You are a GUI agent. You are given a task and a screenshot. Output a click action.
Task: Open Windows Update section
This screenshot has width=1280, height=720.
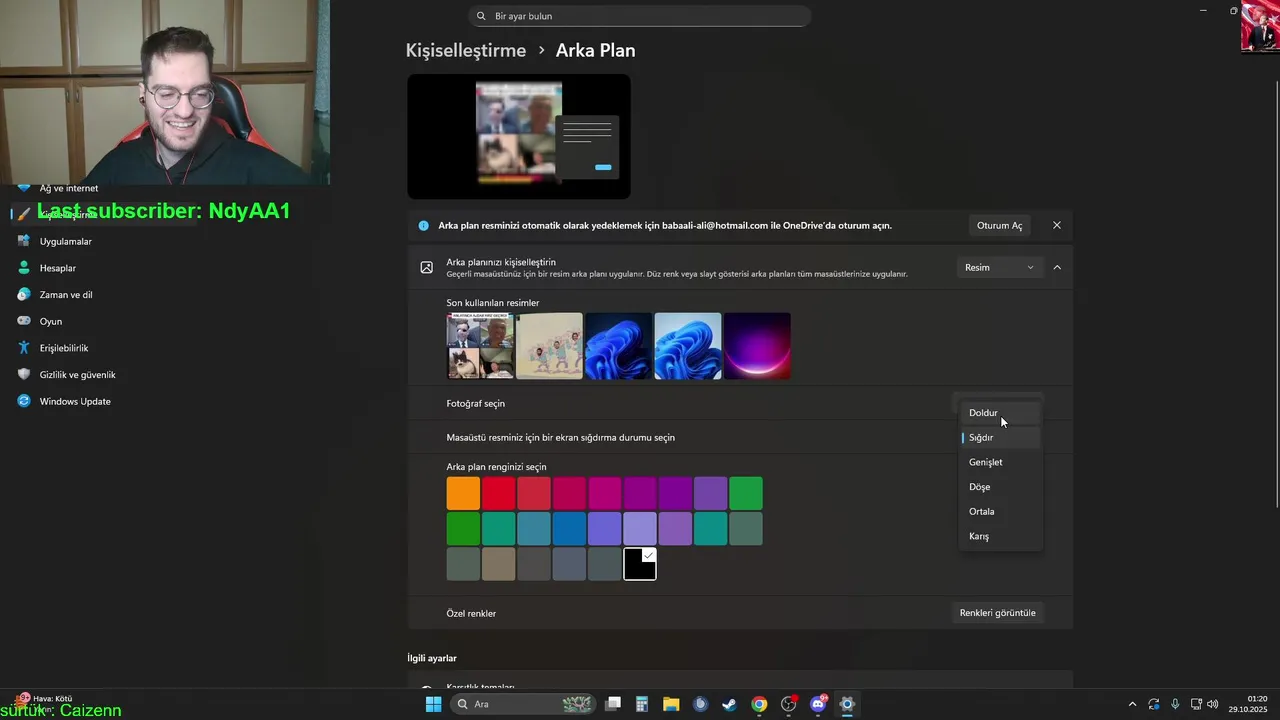click(x=75, y=401)
